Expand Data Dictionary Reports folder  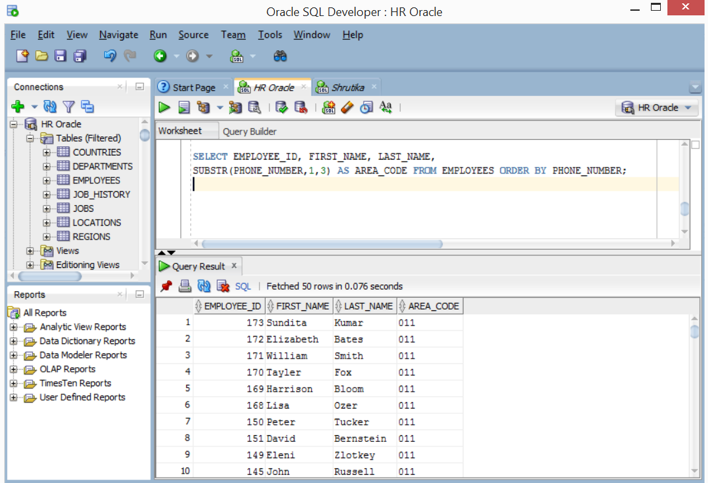pos(14,341)
